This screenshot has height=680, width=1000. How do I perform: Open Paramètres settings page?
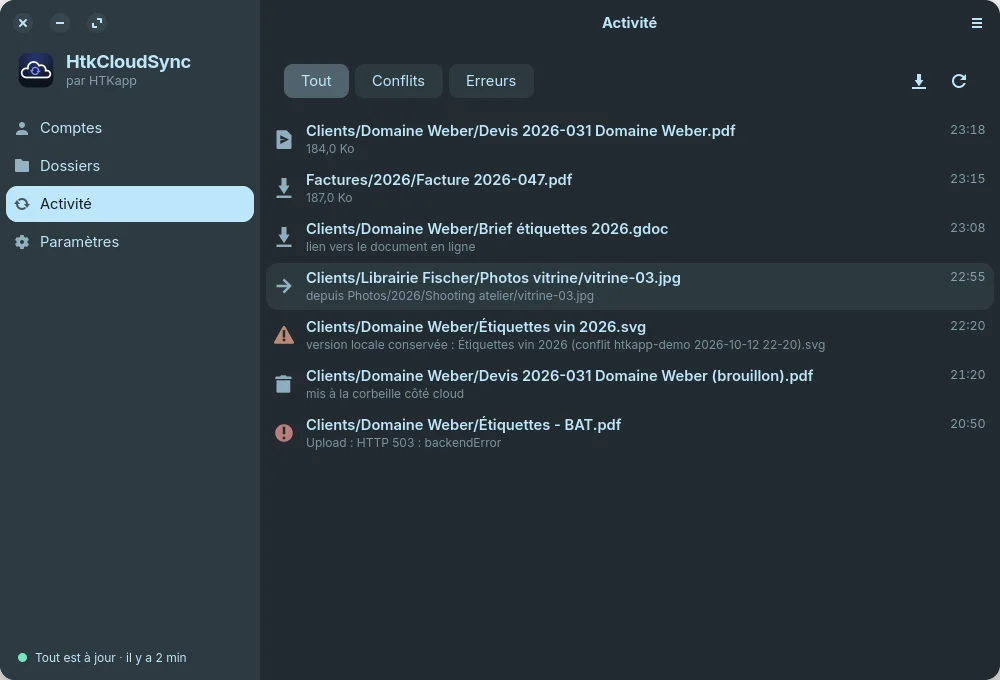click(x=130, y=242)
